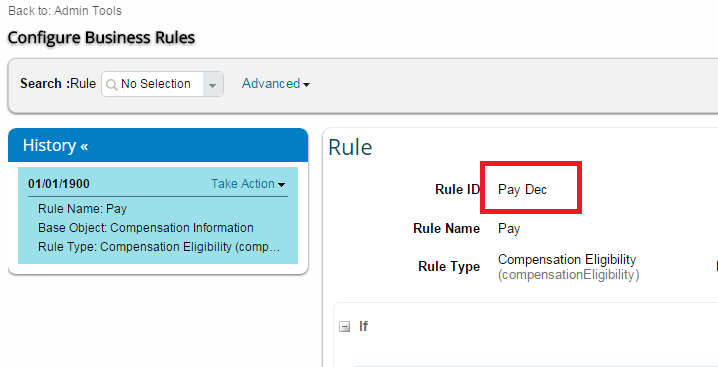Click the Rule ID label
718x367 pixels.
click(457, 190)
